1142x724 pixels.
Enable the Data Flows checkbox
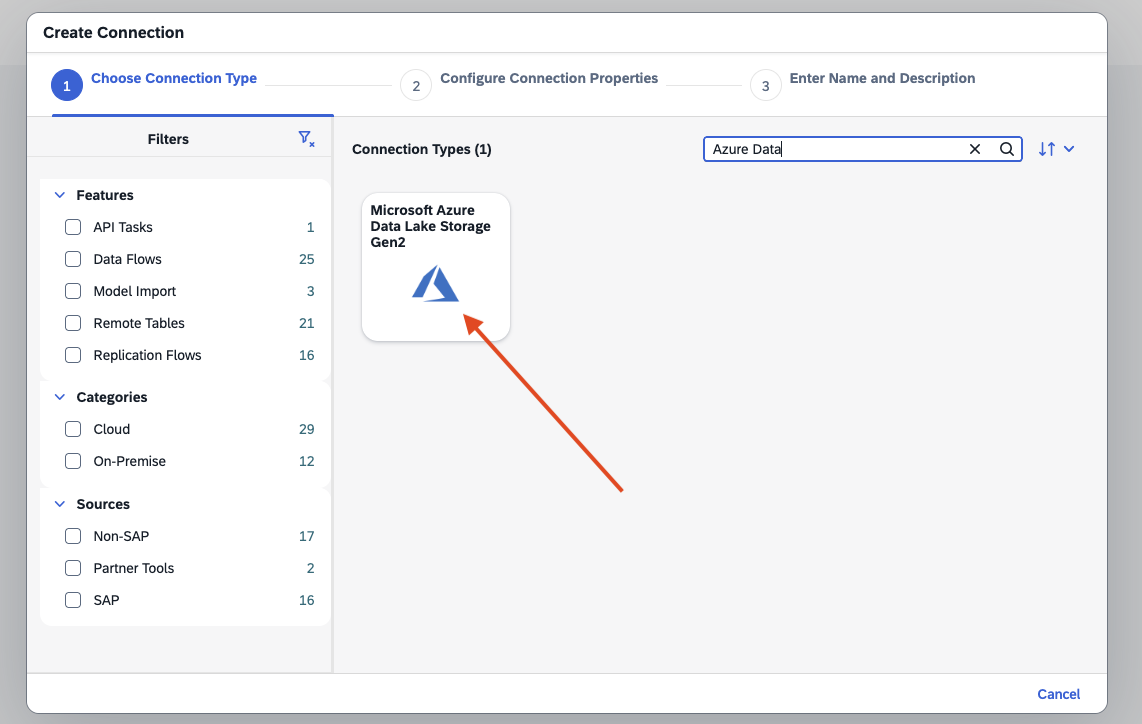tap(73, 259)
